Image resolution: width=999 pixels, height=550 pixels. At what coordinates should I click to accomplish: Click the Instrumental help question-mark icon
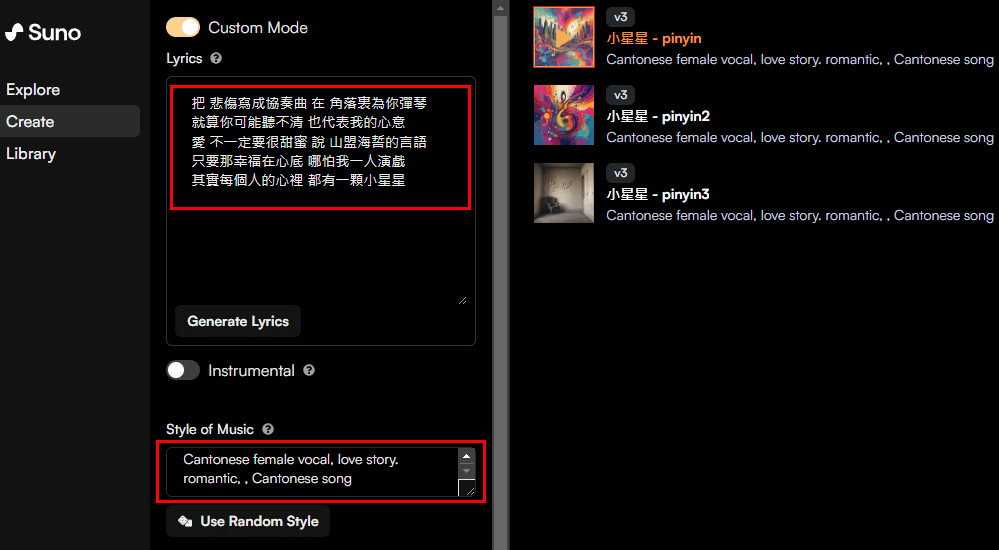[x=309, y=370]
